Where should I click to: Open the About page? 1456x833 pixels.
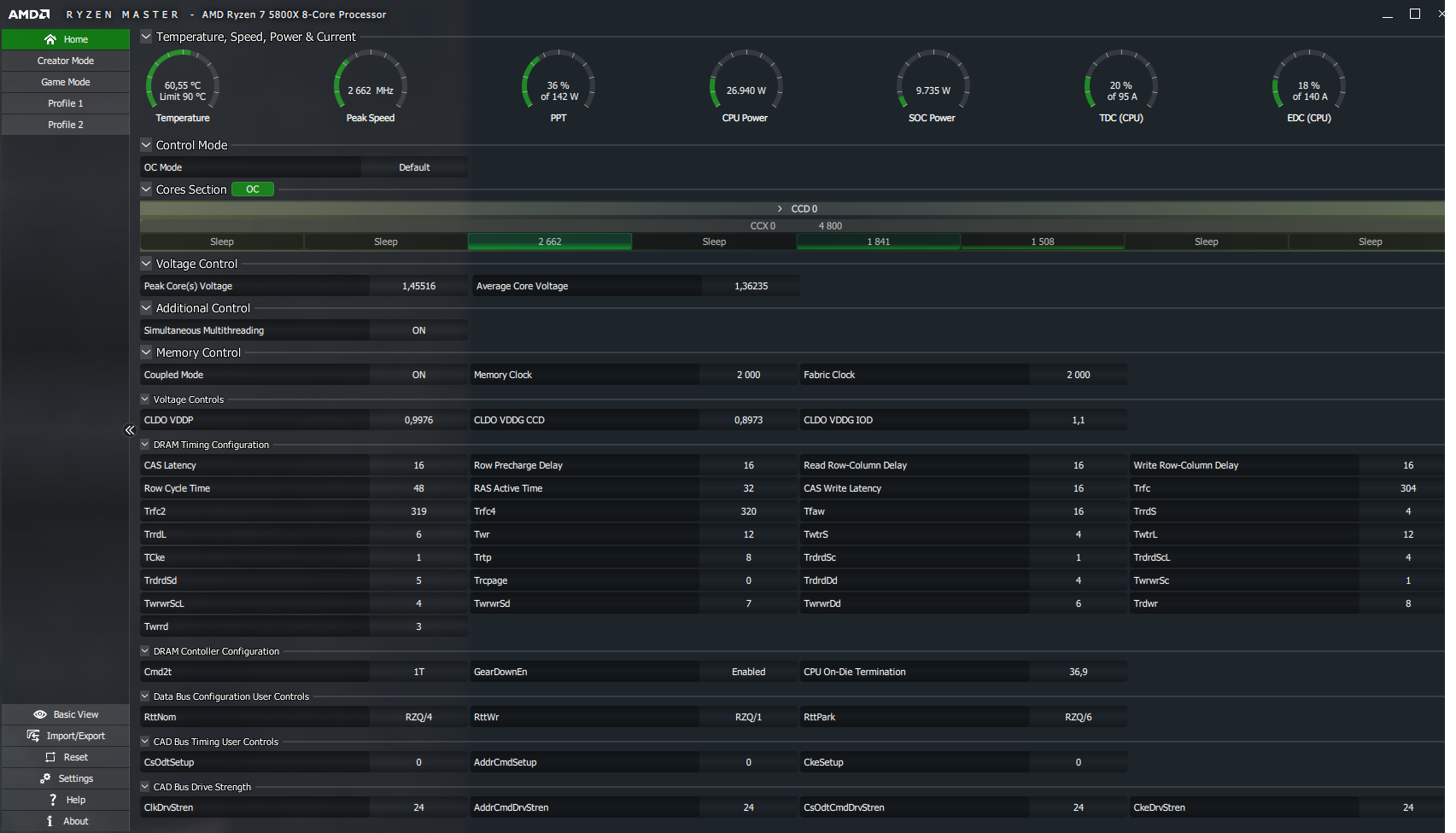tap(66, 821)
